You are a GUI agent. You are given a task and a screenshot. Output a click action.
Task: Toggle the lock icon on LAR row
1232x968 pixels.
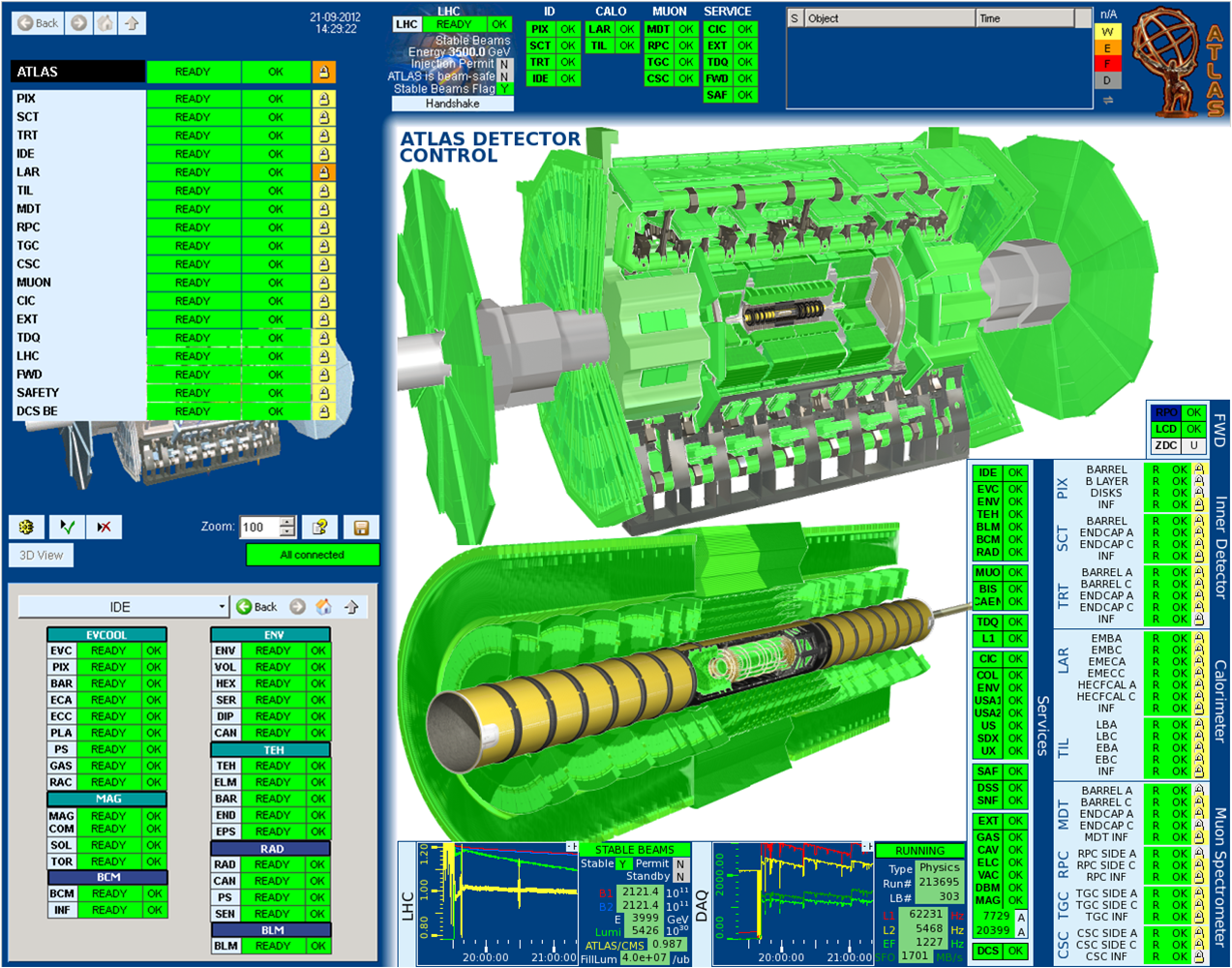click(323, 172)
